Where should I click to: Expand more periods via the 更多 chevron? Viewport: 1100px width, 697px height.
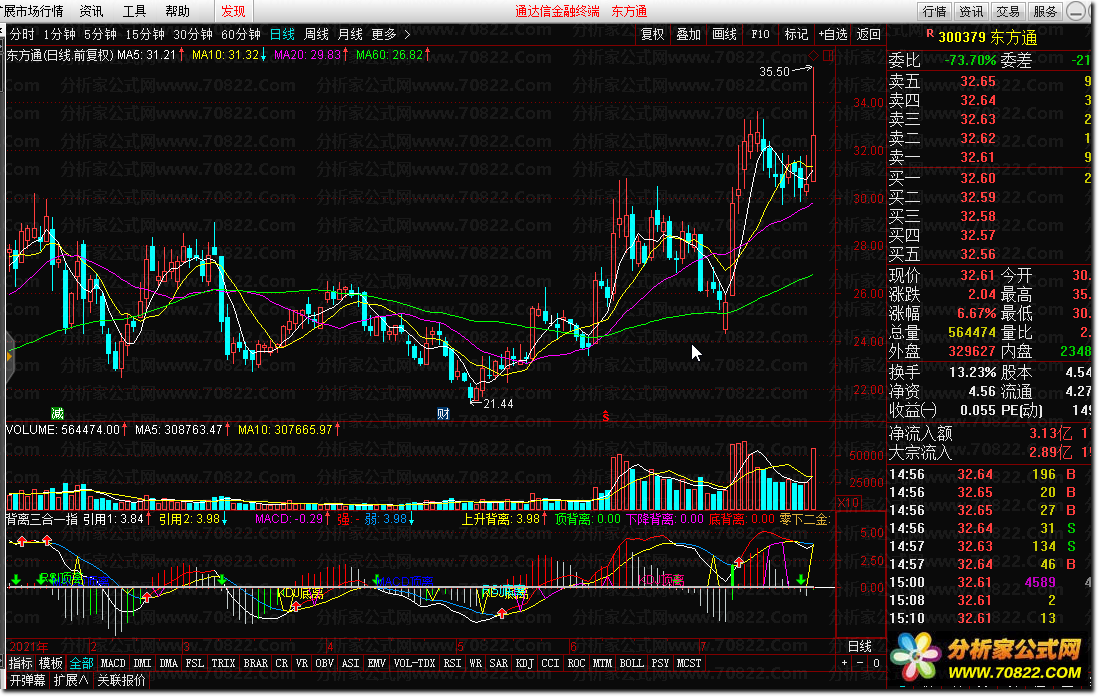(408, 34)
